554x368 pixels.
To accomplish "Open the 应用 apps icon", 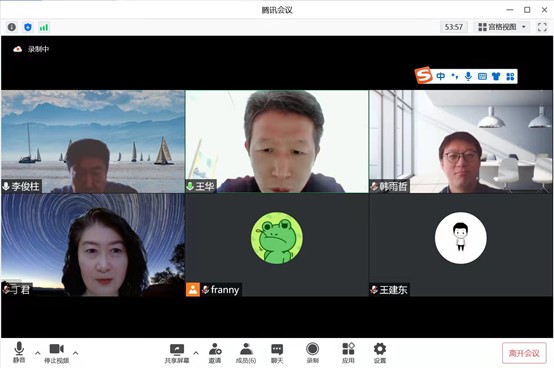I will 348,353.
